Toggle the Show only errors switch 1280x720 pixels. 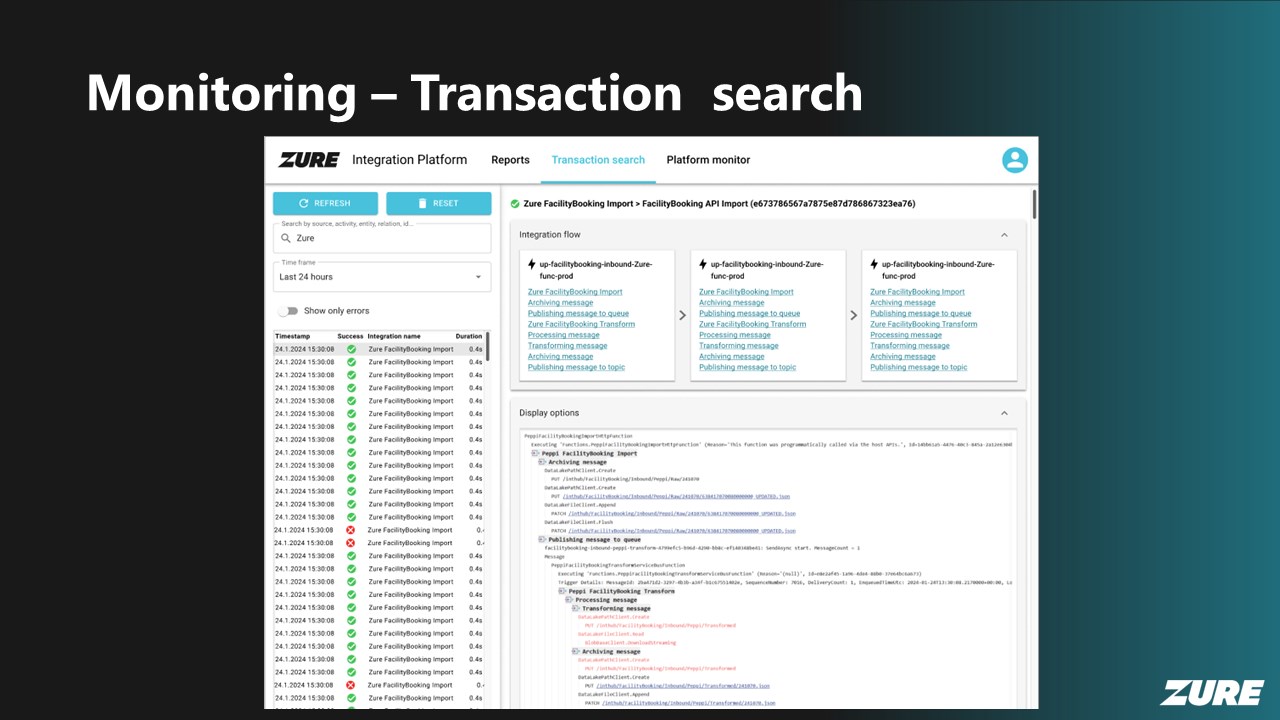[x=288, y=311]
